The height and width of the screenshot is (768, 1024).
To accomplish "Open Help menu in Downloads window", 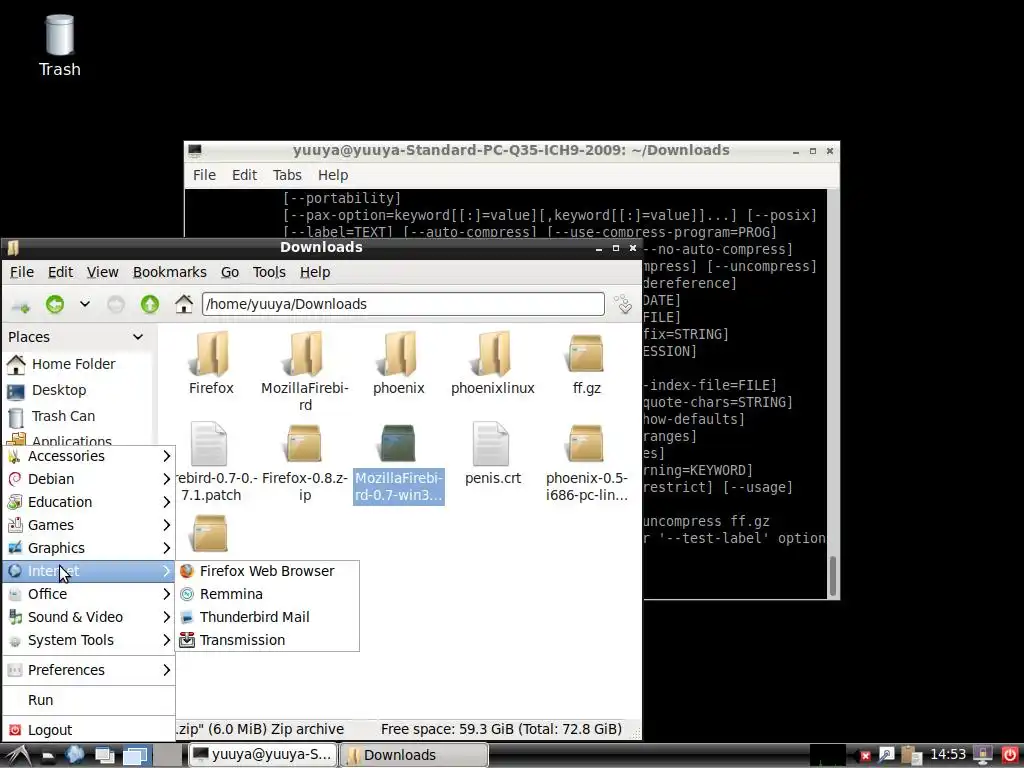I will (x=315, y=272).
